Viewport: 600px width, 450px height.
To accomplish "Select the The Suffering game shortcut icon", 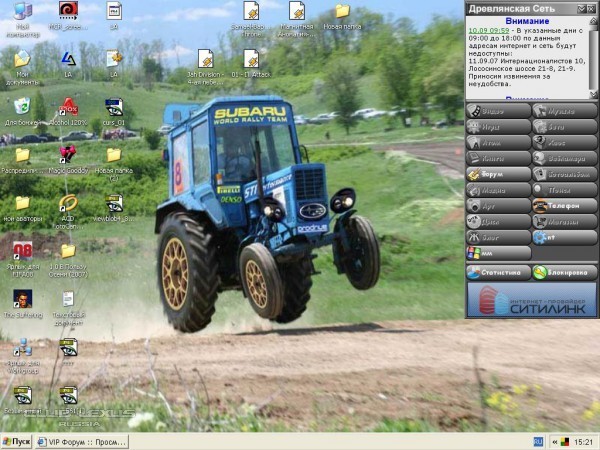I will tap(23, 304).
